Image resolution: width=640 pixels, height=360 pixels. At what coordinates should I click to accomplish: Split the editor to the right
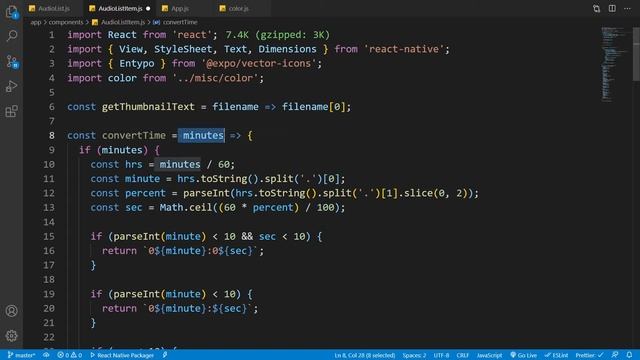[x=612, y=8]
